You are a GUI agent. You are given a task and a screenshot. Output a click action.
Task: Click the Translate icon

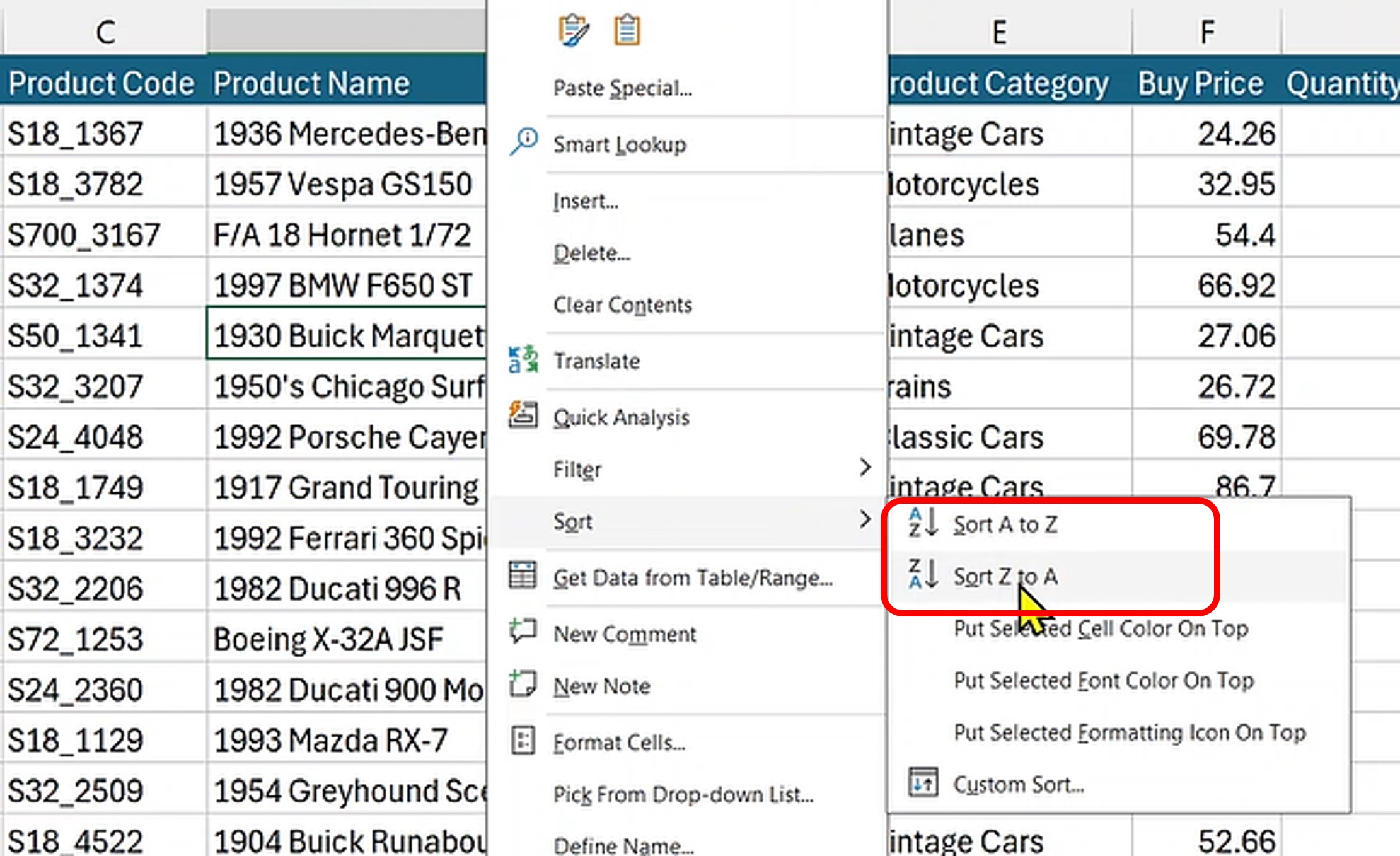[523, 360]
